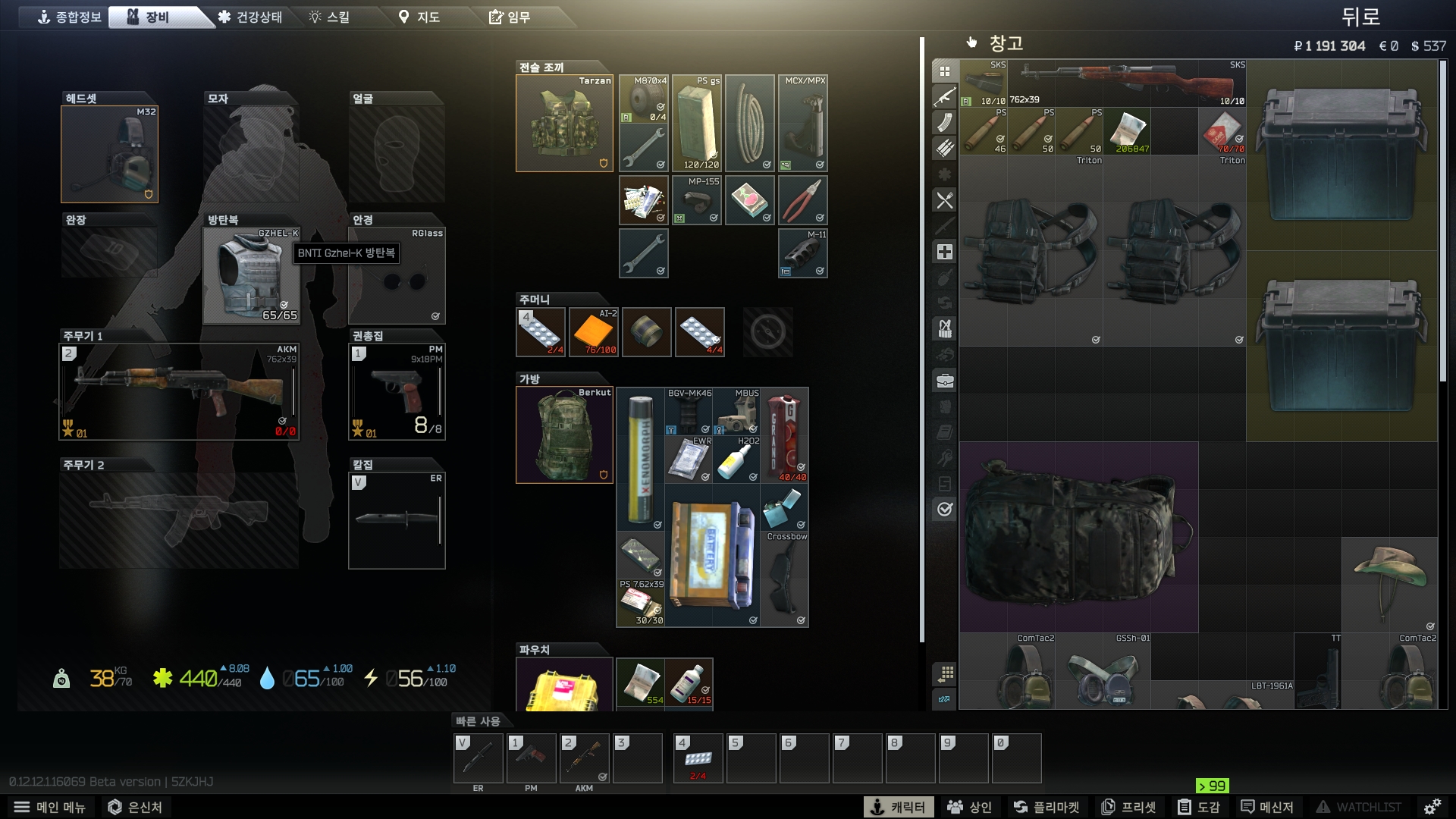Click the stash sort grid icon

(945, 673)
